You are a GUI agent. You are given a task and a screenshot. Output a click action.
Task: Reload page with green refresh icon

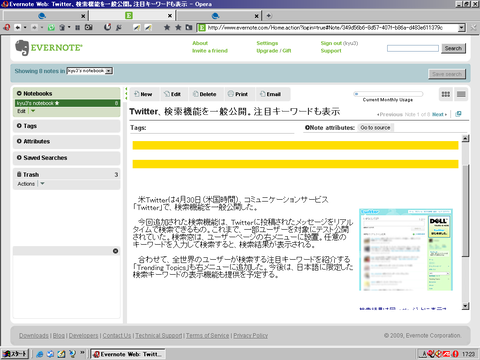click(51, 27)
